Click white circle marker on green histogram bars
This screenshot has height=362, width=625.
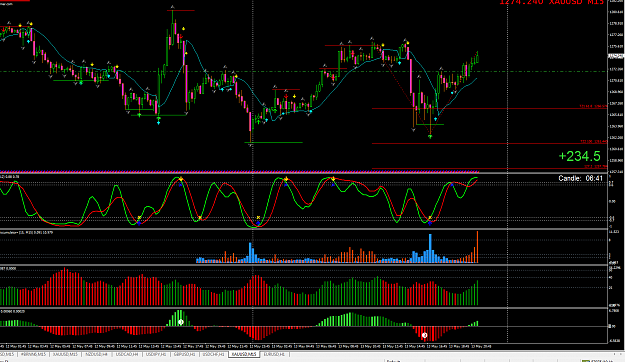[x=181, y=322]
